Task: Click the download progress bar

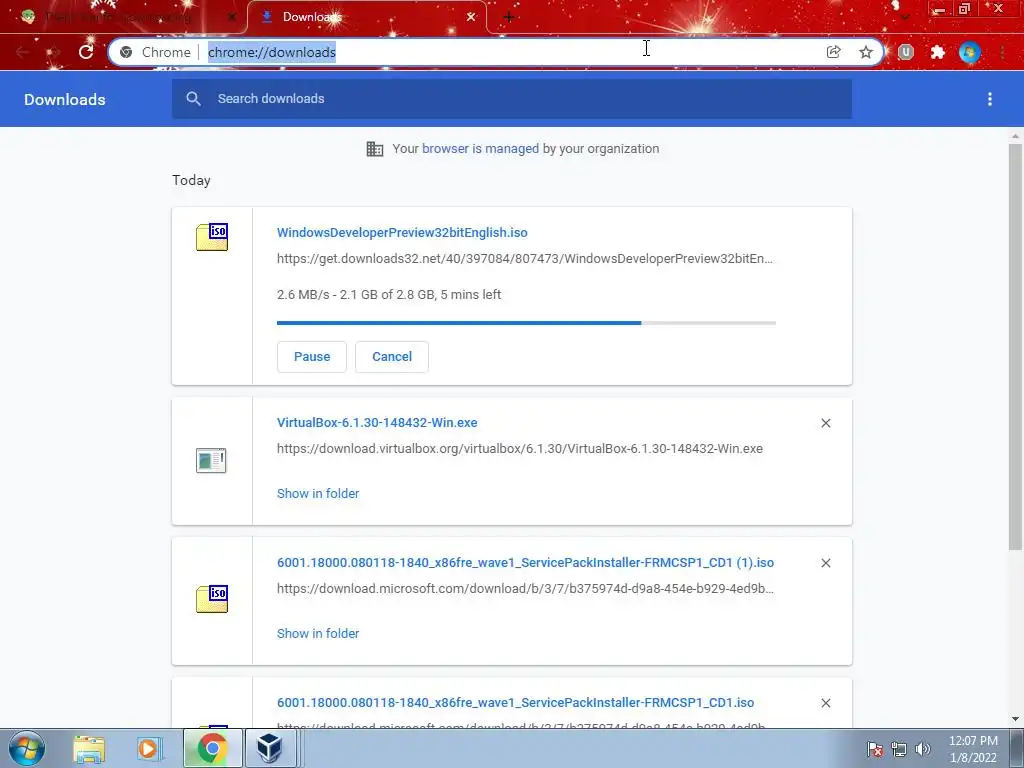Action: (x=526, y=323)
